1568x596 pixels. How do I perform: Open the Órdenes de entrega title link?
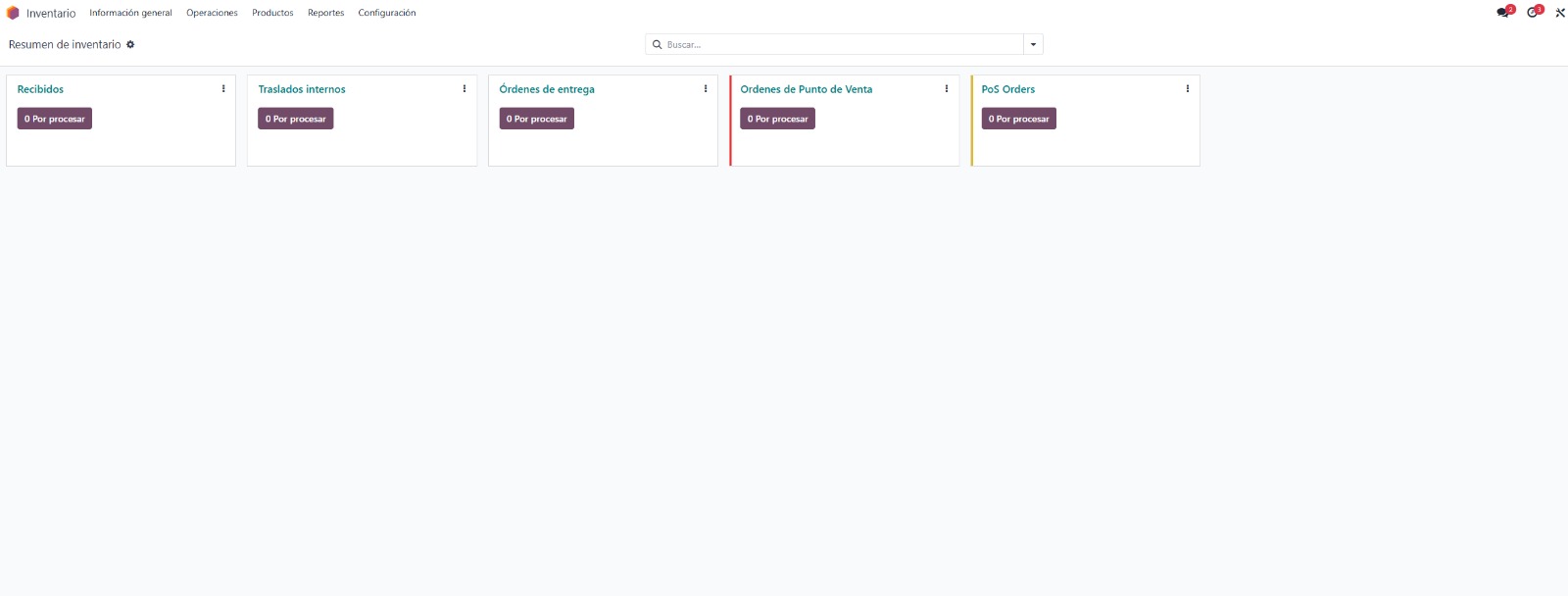(547, 89)
